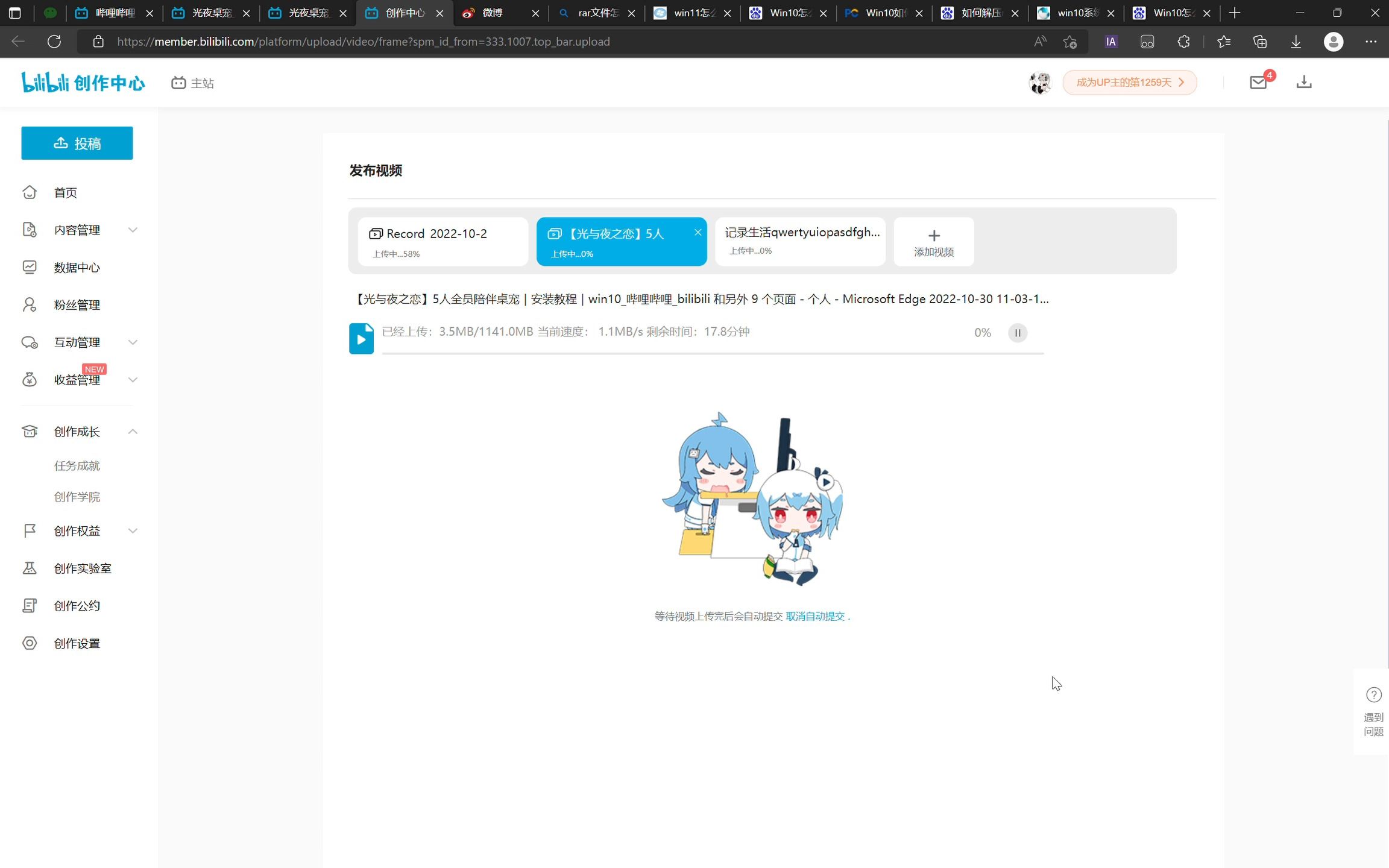1389x868 pixels.
Task: Click the 粉丝管理 person icon
Action: pos(30,304)
